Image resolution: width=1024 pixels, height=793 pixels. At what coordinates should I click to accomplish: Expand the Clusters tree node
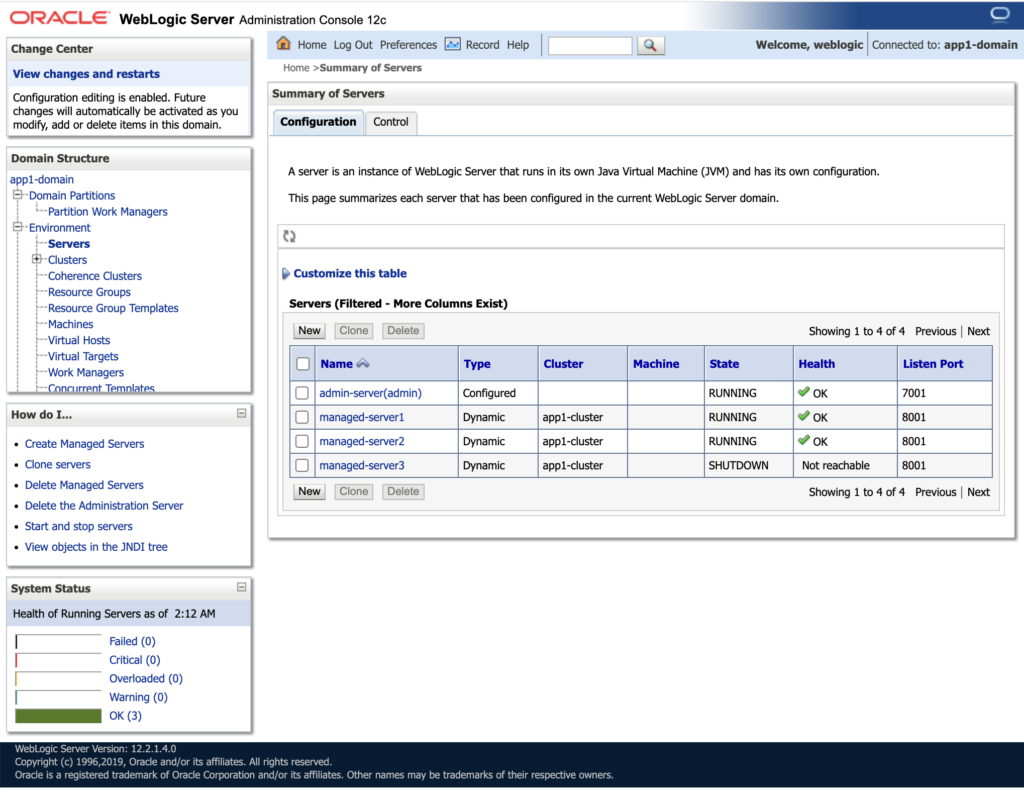(37, 260)
